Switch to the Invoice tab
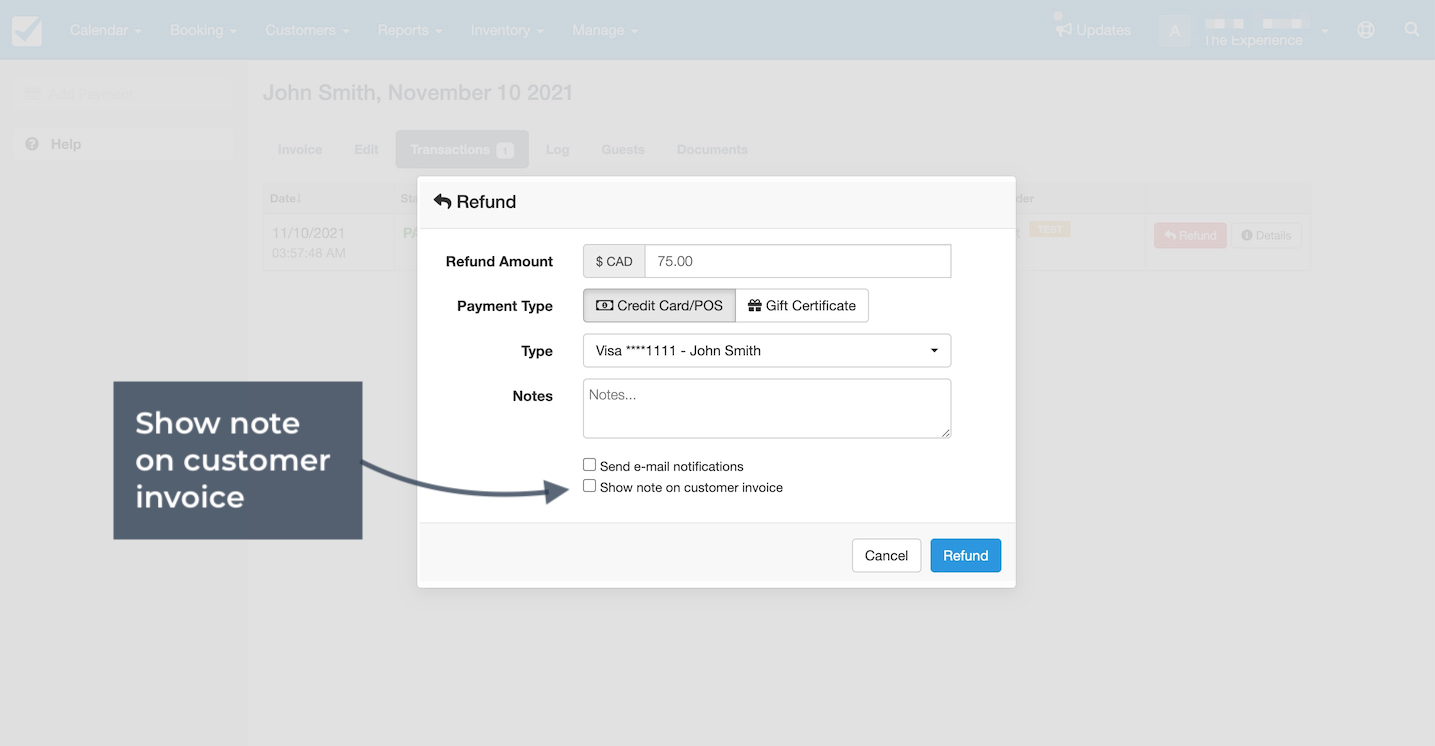This screenshot has height=746, width=1435. point(300,149)
